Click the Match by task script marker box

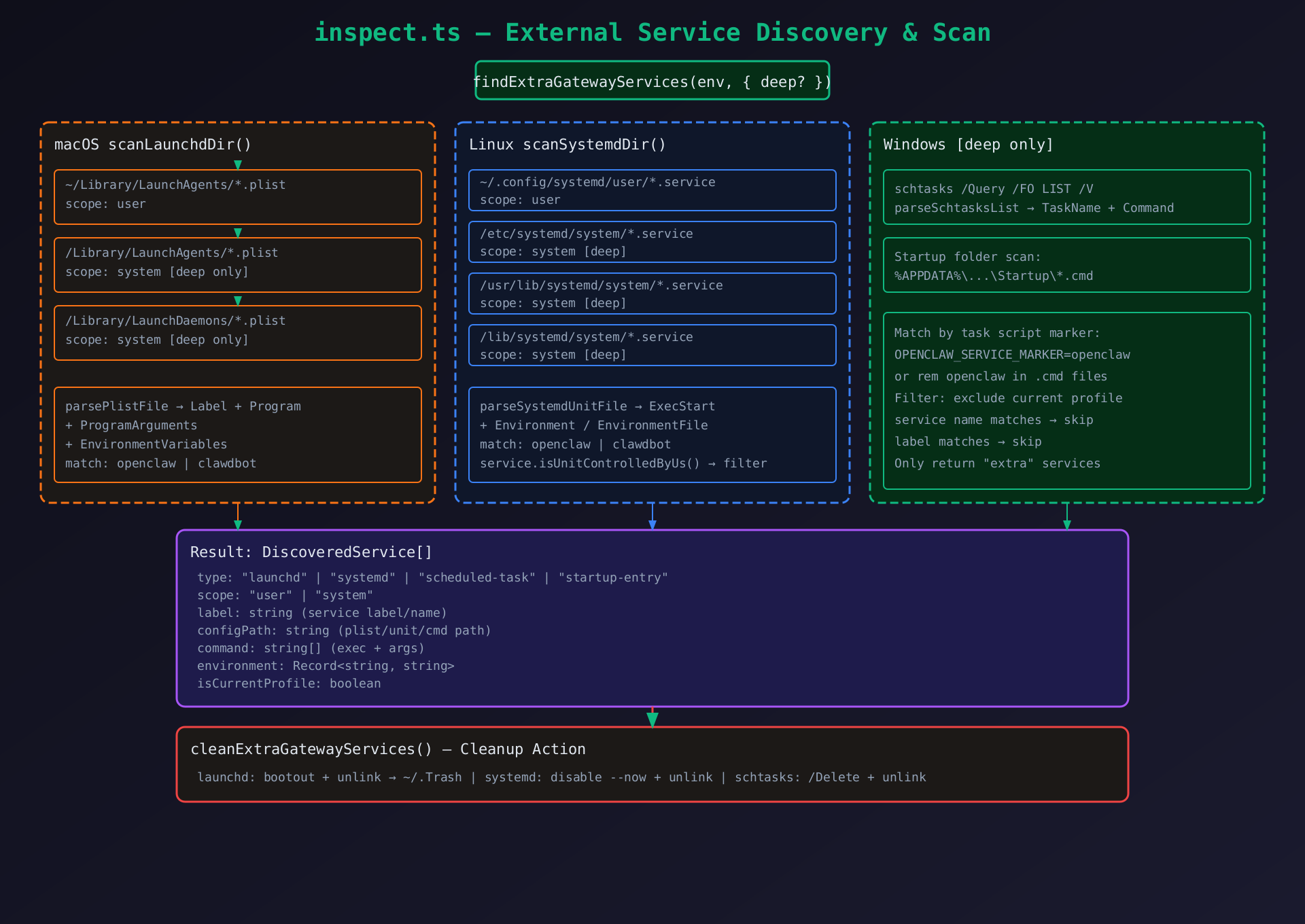[x=1066, y=401]
